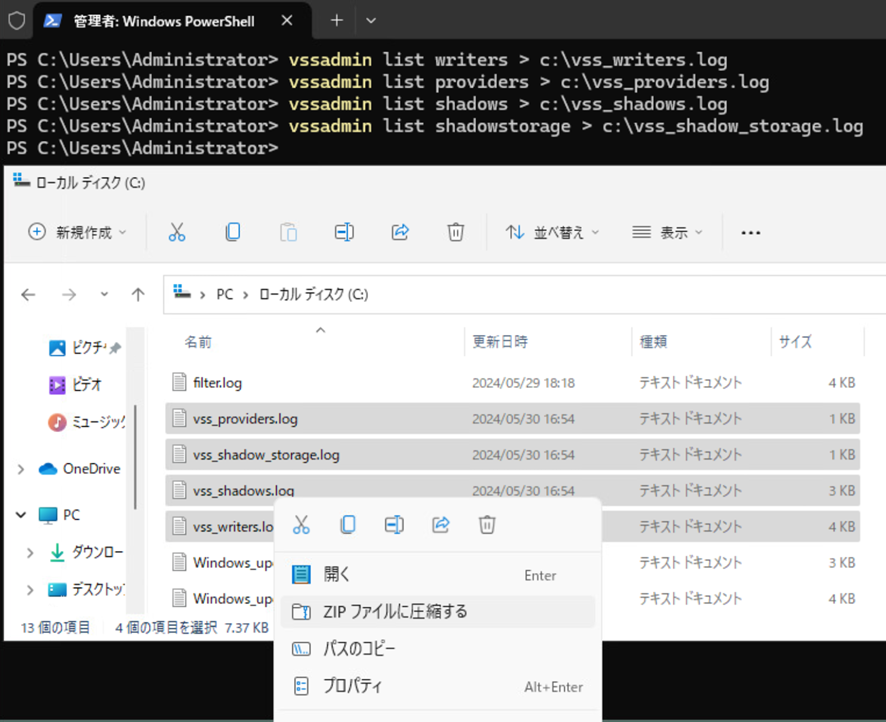Select the vss_shadow_storage.log file
Viewport: 886px width, 722px height.
tap(513, 455)
